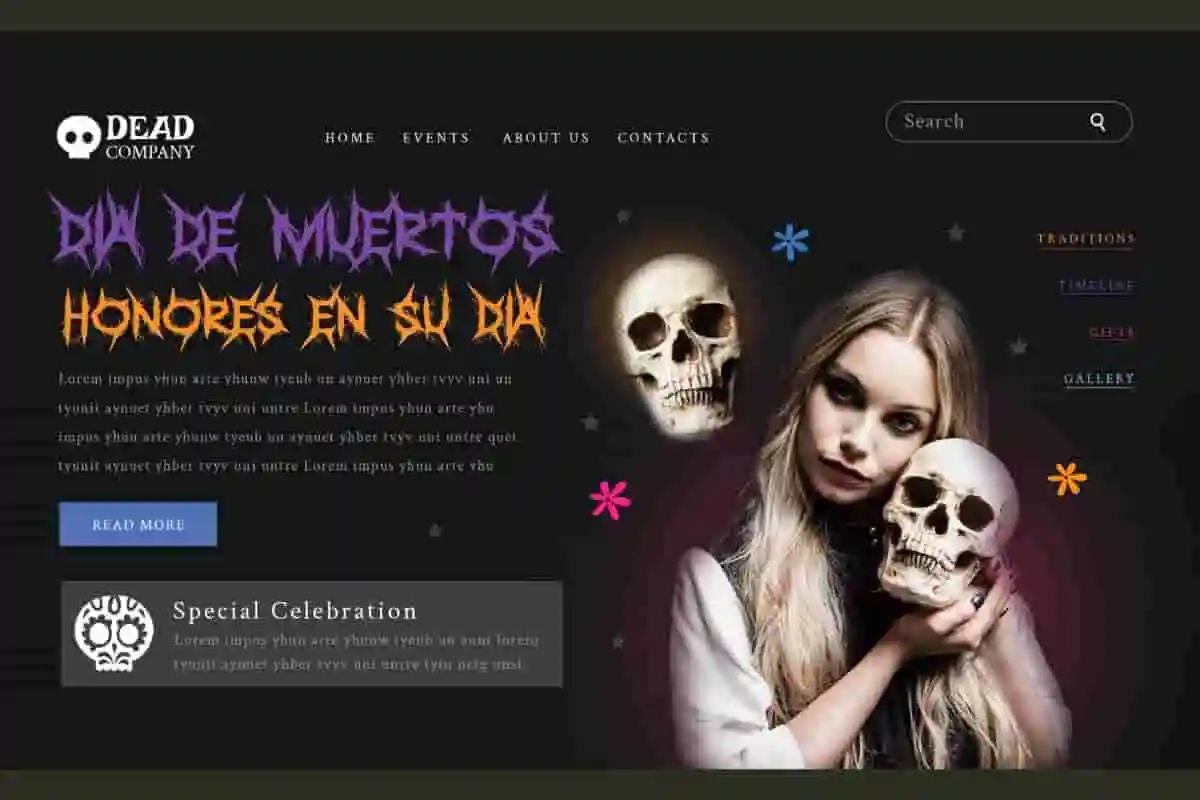Click the red link above Gallery
The height and width of the screenshot is (800, 1200).
tap(1112, 333)
